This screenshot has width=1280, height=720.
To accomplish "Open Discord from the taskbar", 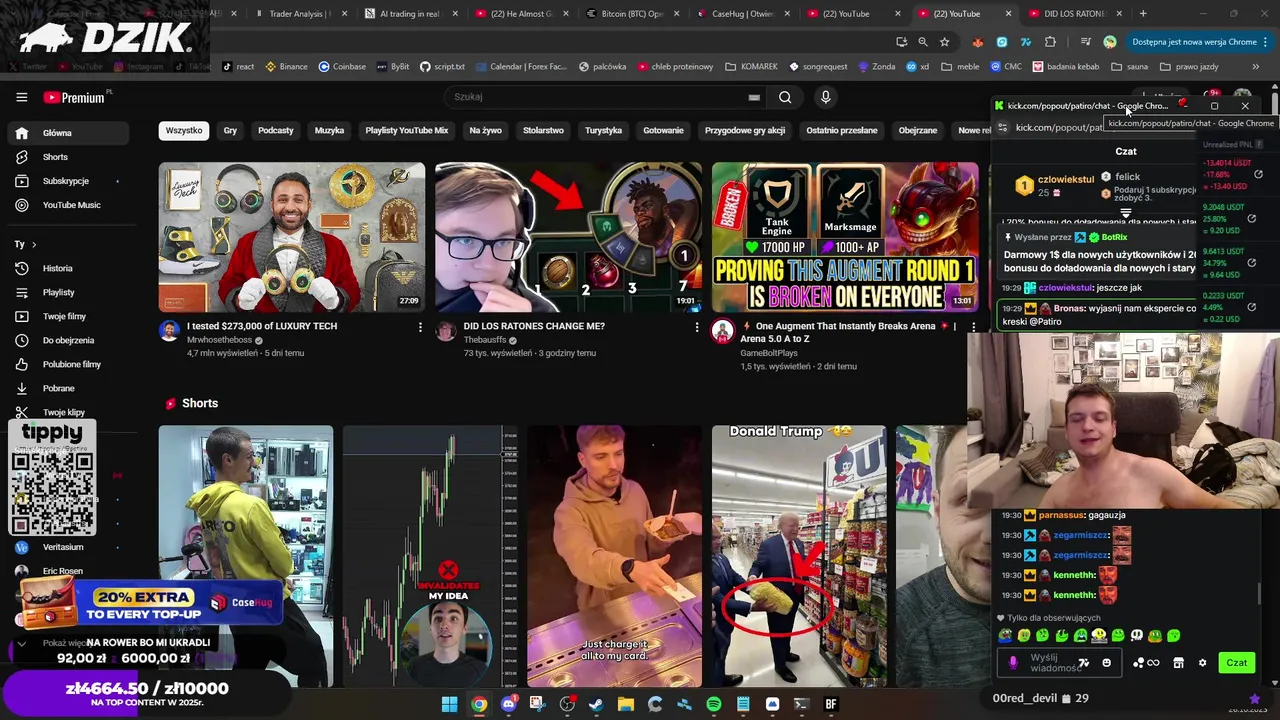I will coord(508,704).
